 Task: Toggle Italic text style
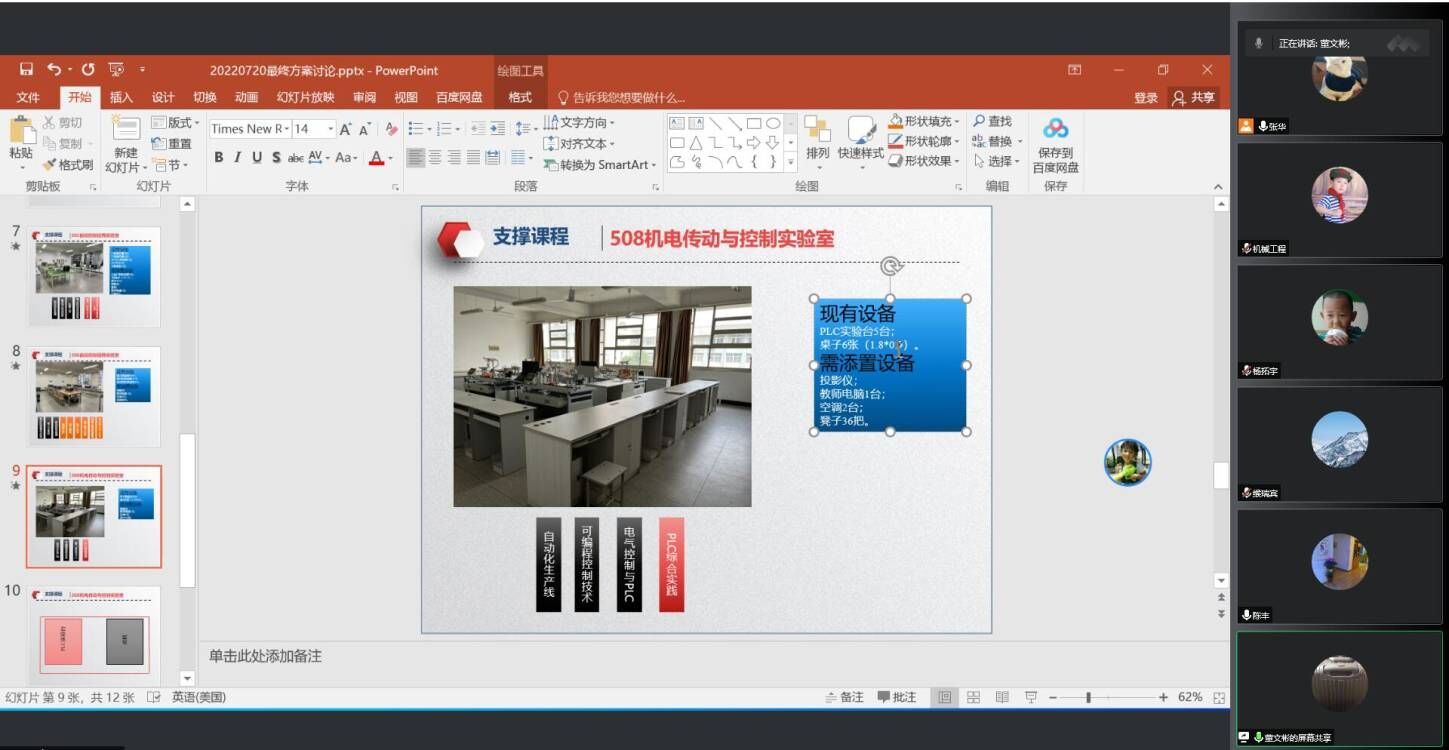237,157
